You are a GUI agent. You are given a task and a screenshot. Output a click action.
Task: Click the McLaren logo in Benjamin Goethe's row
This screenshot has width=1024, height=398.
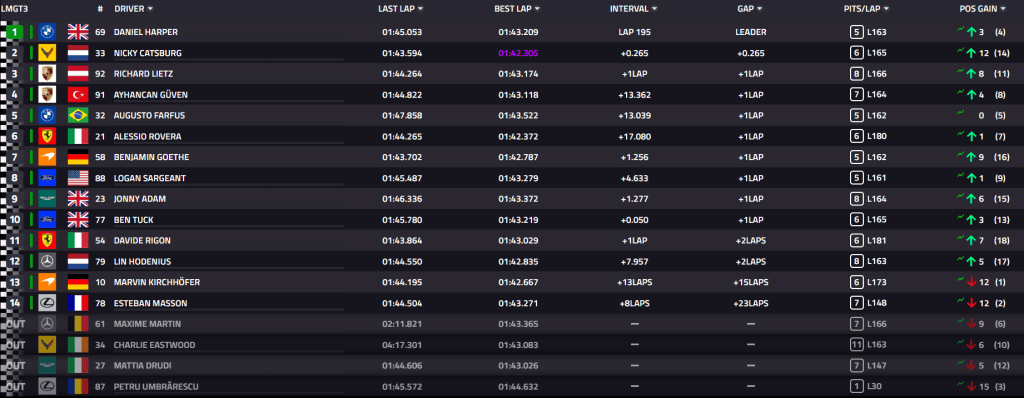click(x=47, y=158)
